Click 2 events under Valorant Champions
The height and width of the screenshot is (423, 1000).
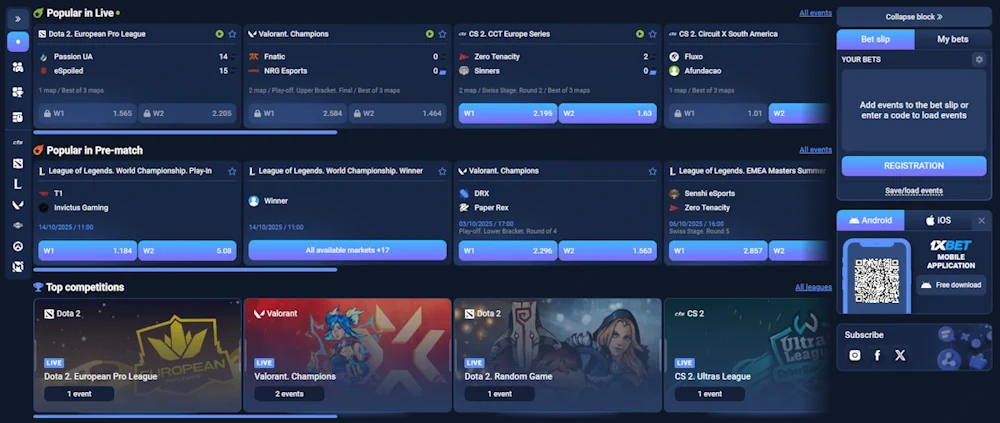click(289, 394)
